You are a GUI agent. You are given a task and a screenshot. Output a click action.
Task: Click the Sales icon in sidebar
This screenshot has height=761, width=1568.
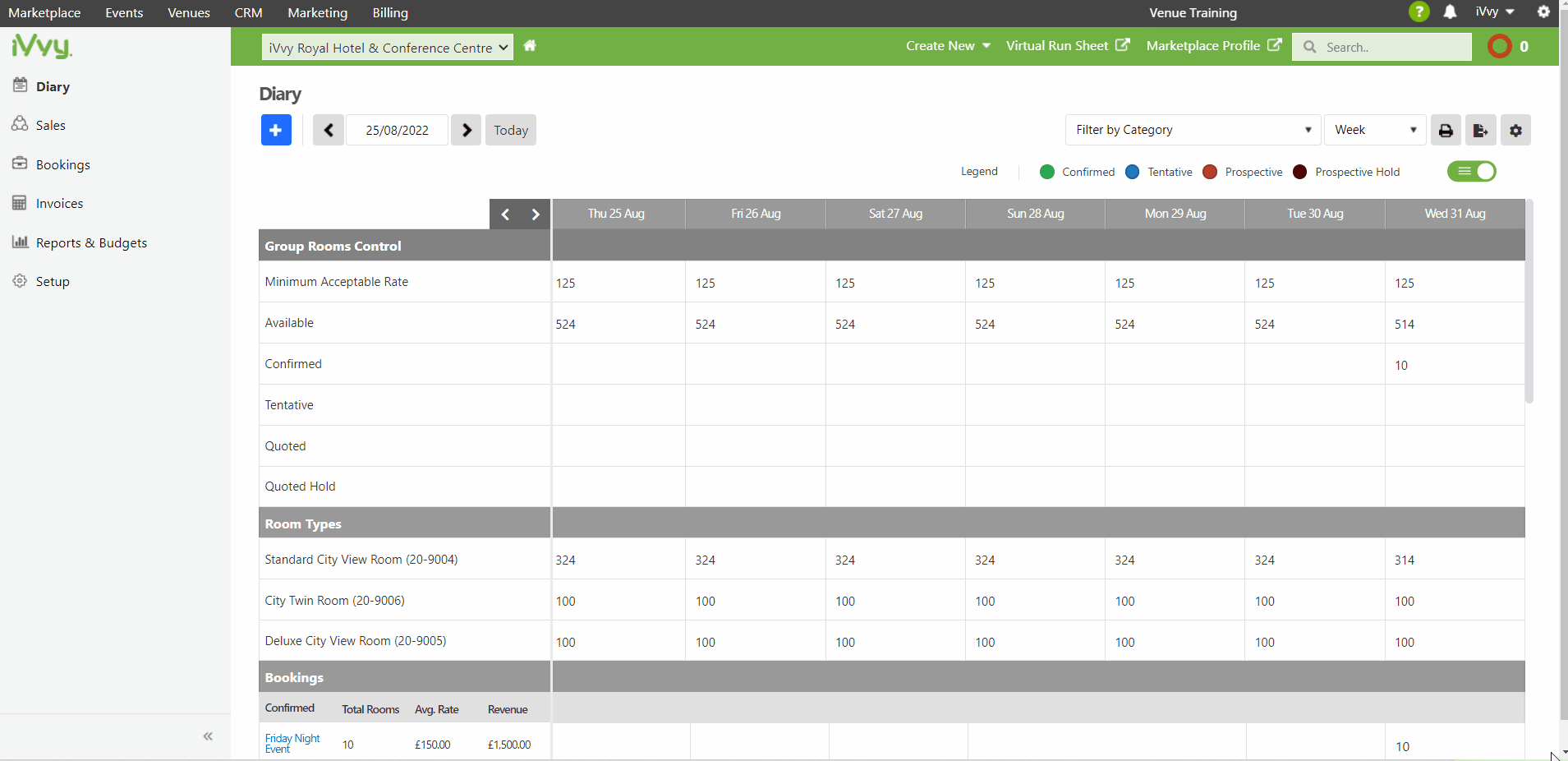(20, 124)
